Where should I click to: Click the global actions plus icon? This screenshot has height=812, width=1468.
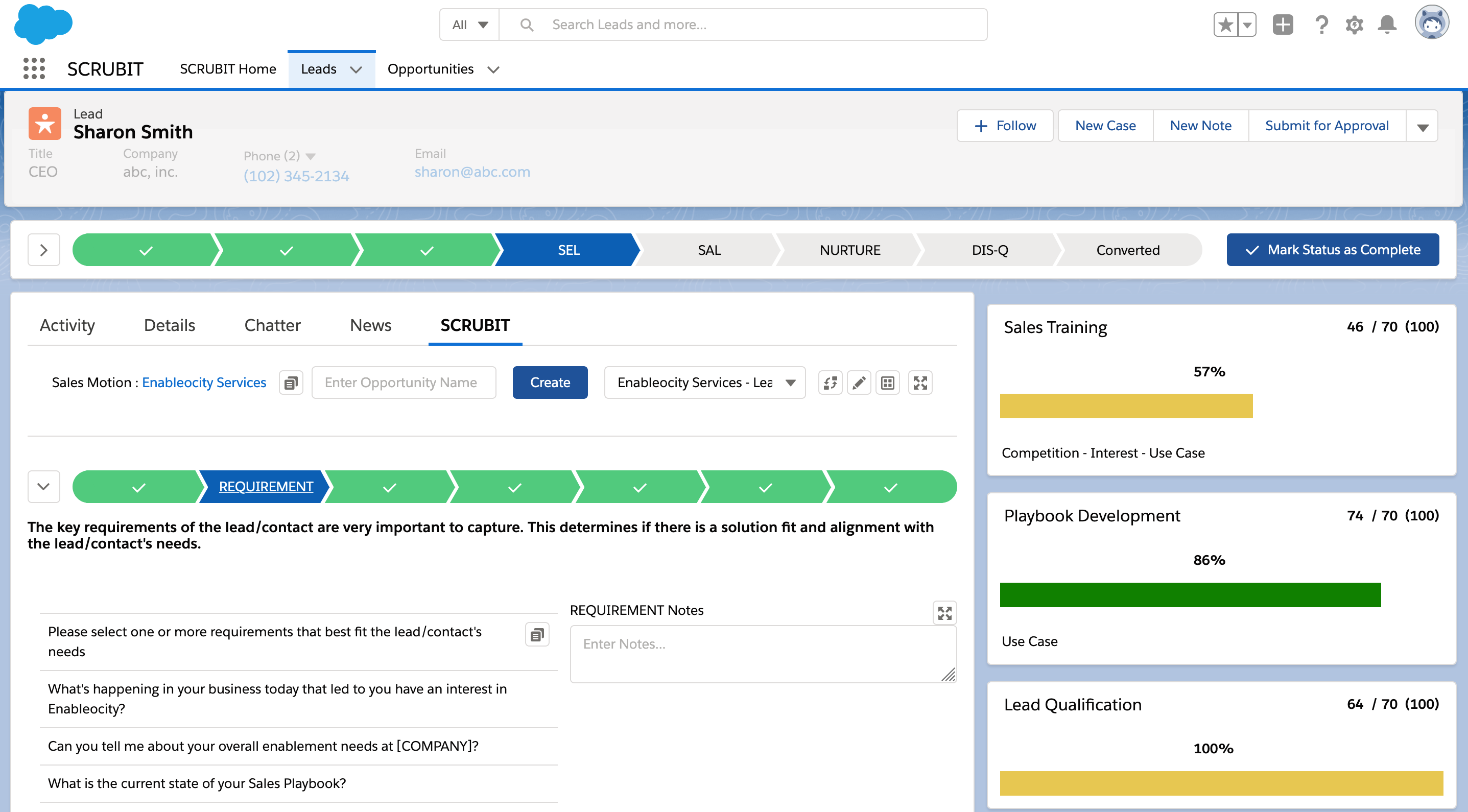(1282, 25)
